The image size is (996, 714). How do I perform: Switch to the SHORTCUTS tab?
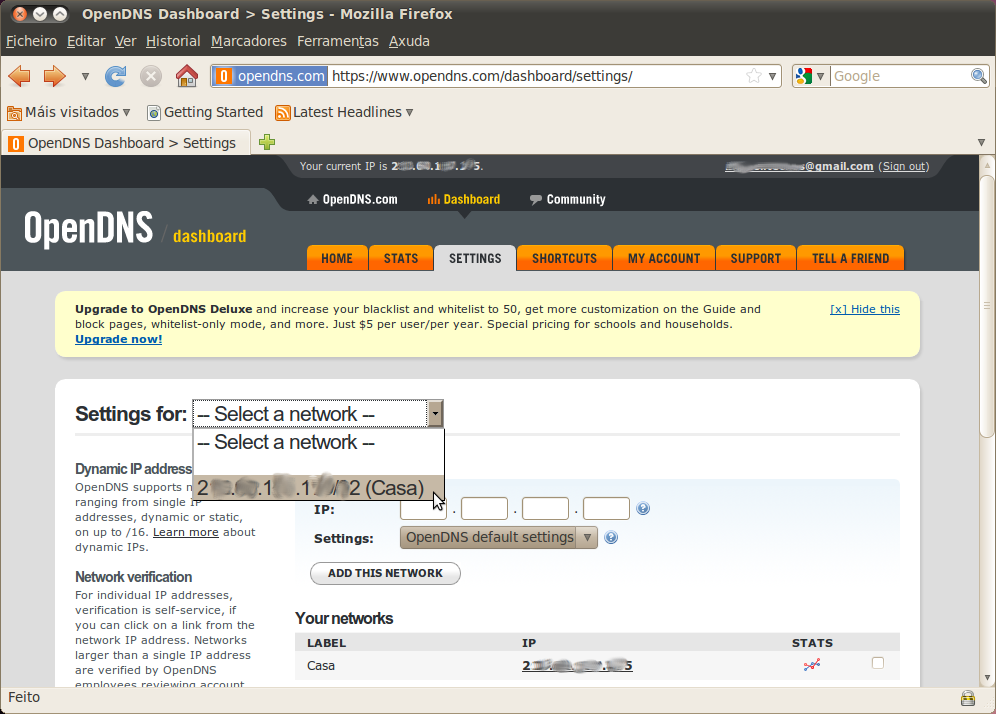coord(564,259)
